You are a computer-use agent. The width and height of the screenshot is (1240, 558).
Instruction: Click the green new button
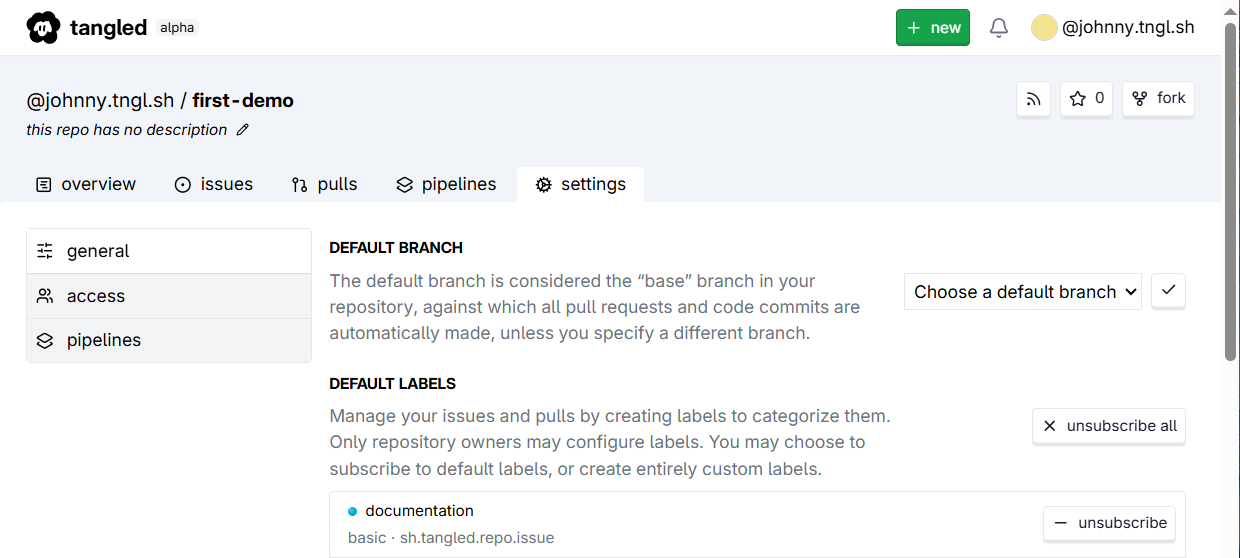[x=932, y=28]
